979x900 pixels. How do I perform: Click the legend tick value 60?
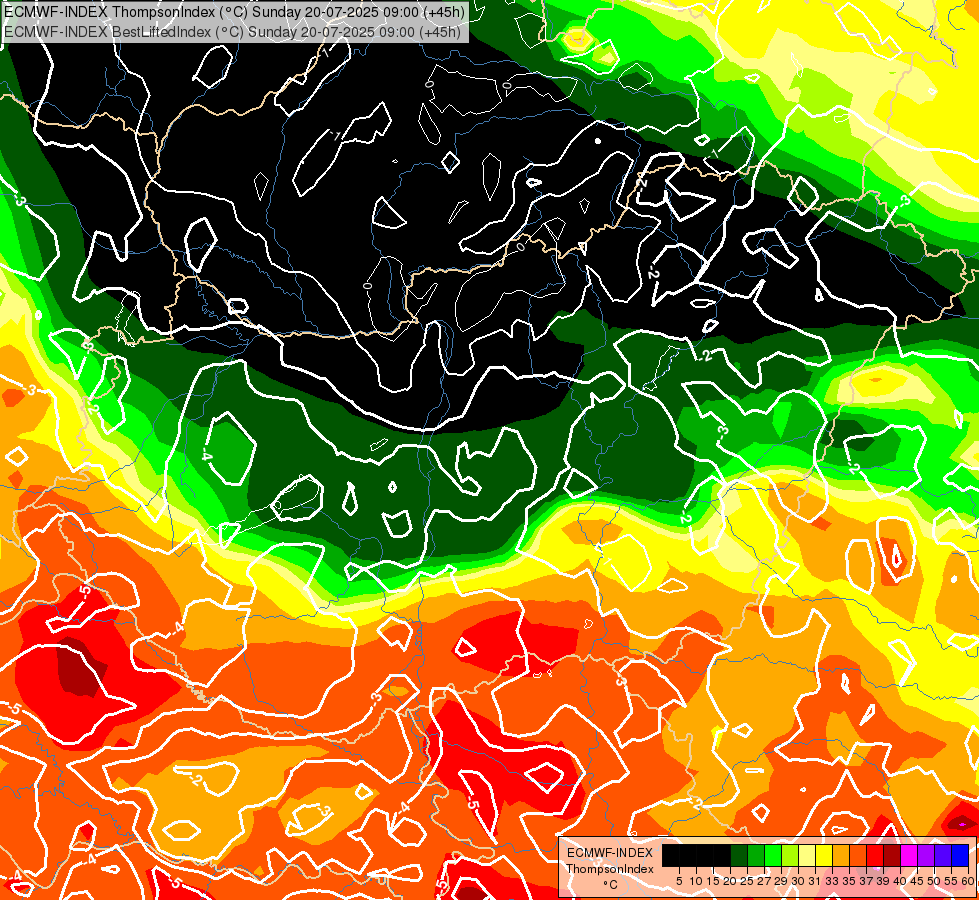coord(968,881)
